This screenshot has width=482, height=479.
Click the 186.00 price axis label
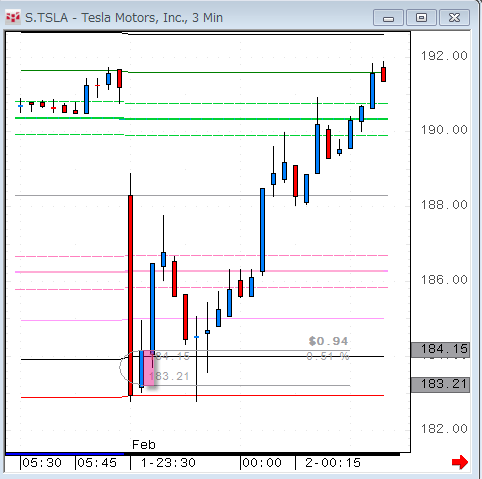pyautogui.click(x=444, y=279)
